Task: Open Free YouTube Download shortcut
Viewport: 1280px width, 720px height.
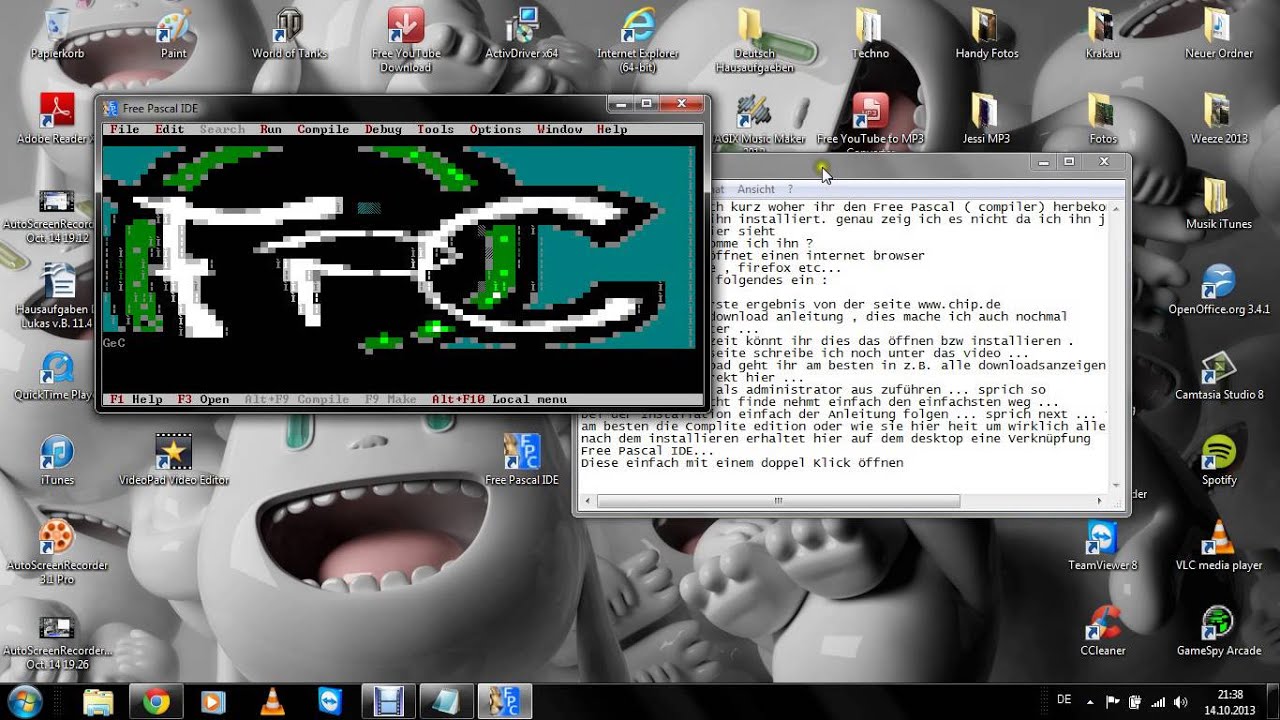Action: pyautogui.click(x=406, y=40)
